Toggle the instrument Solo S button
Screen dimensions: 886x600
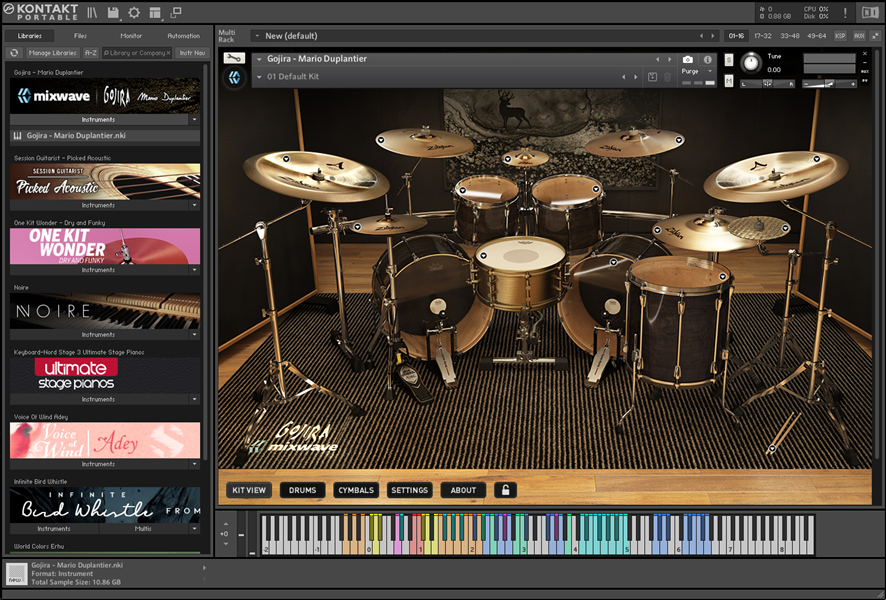(x=729, y=60)
